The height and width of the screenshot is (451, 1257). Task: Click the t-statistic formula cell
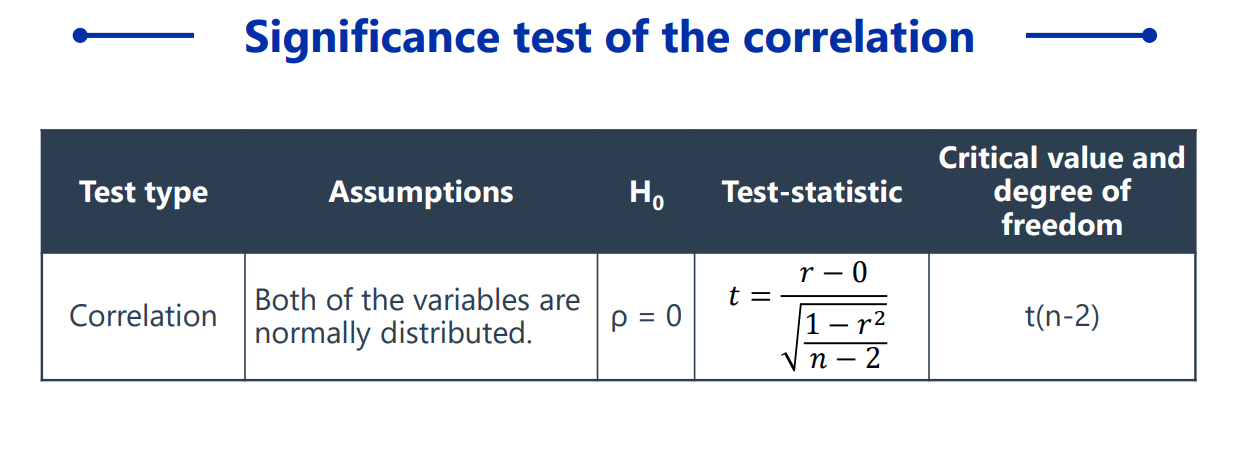click(811, 316)
